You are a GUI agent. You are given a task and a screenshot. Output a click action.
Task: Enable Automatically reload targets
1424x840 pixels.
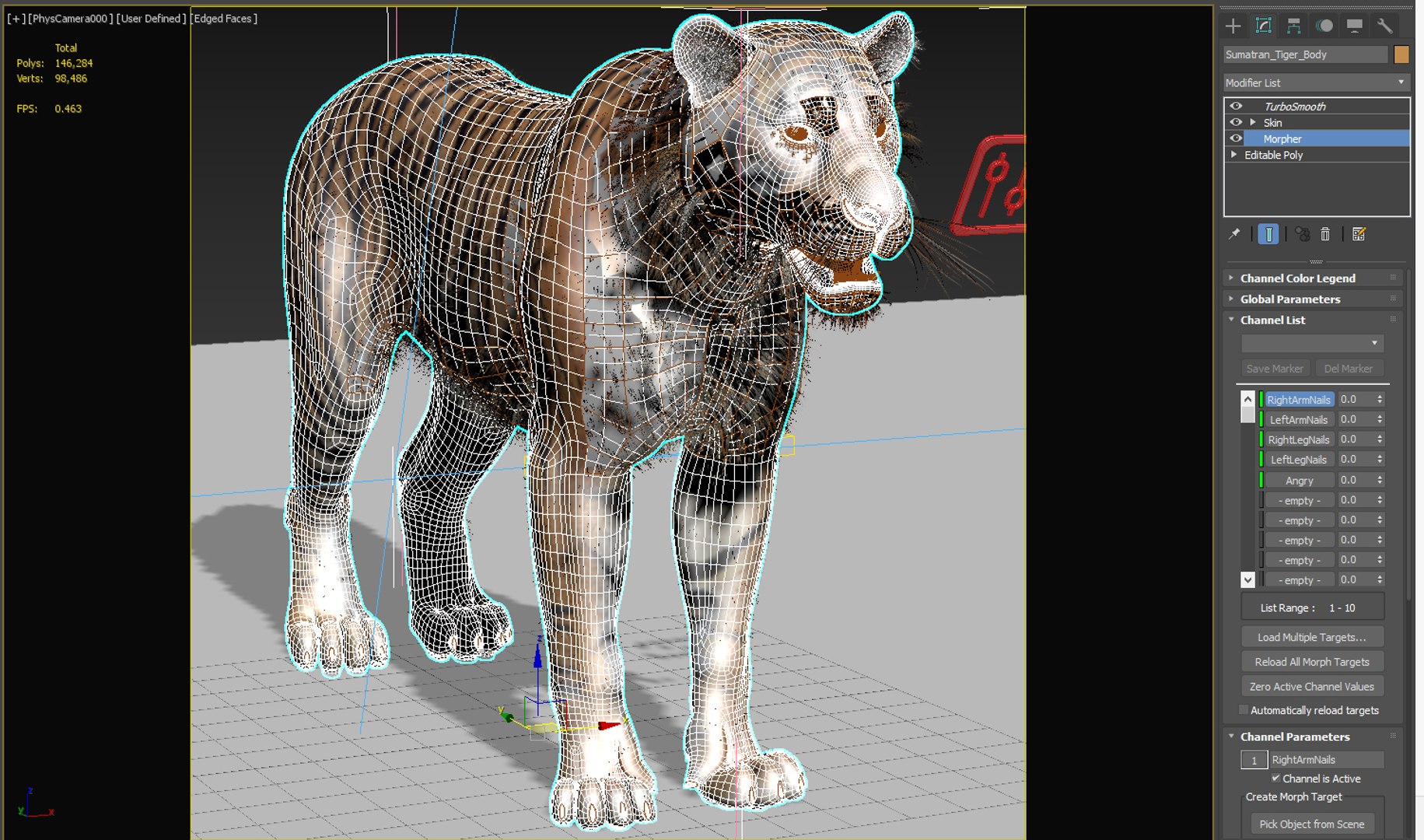pos(1243,710)
